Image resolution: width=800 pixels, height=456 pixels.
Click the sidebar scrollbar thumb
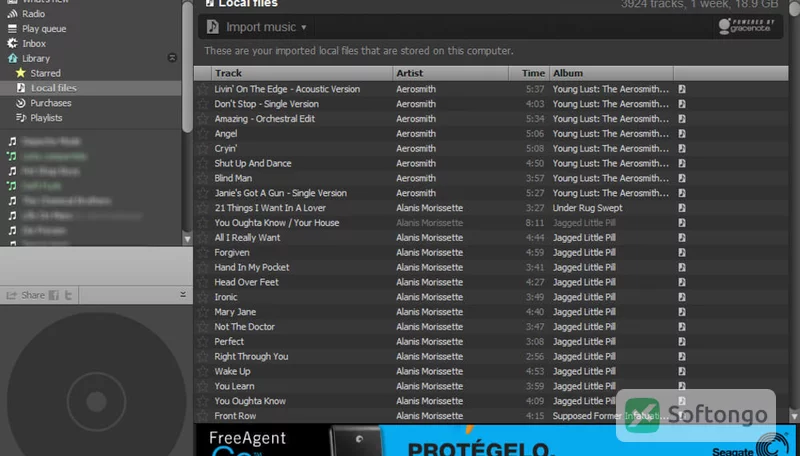click(187, 66)
